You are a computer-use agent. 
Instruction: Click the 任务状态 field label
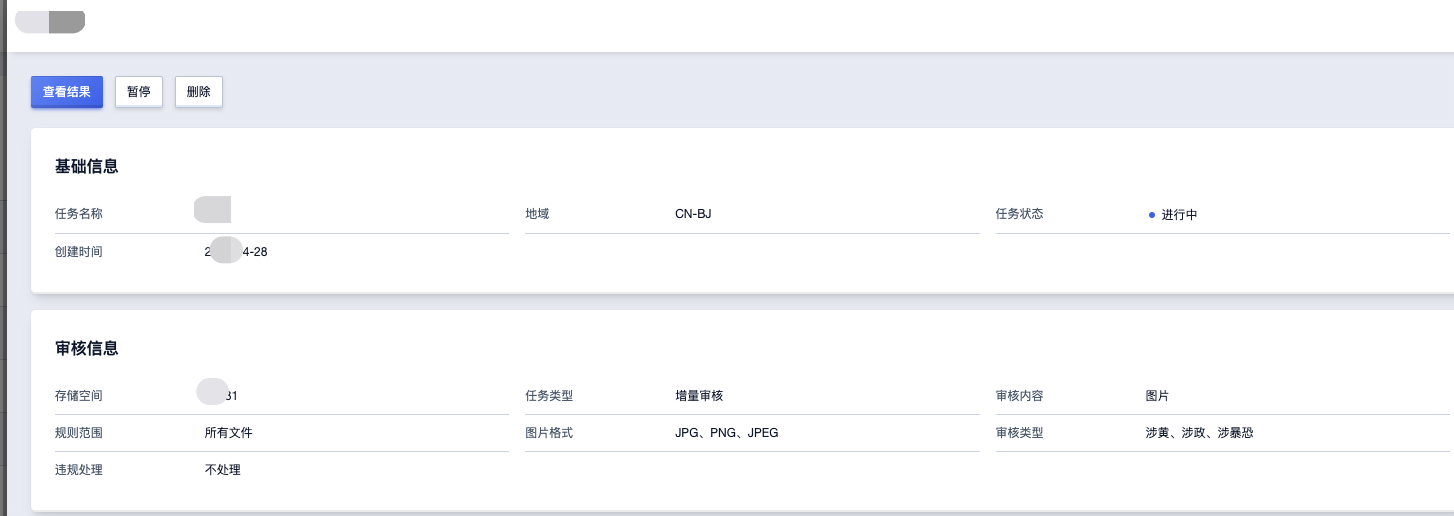tap(1019, 214)
